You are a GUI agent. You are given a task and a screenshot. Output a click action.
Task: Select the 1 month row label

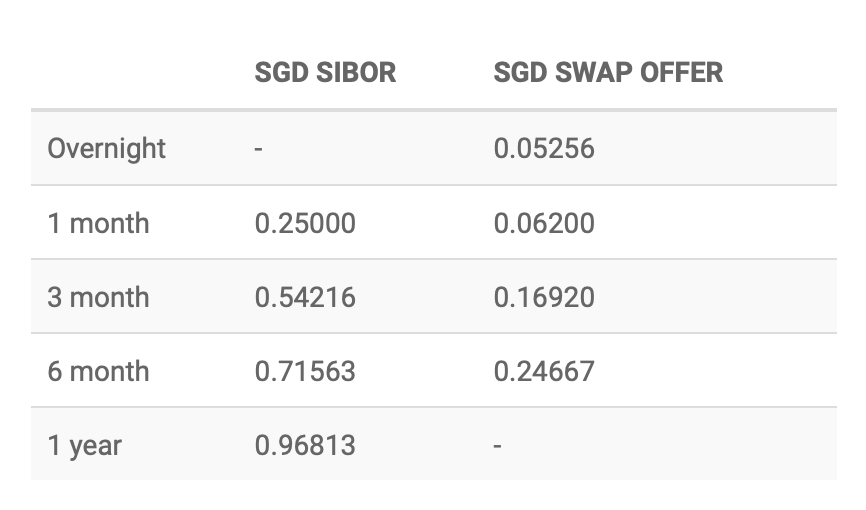point(98,223)
